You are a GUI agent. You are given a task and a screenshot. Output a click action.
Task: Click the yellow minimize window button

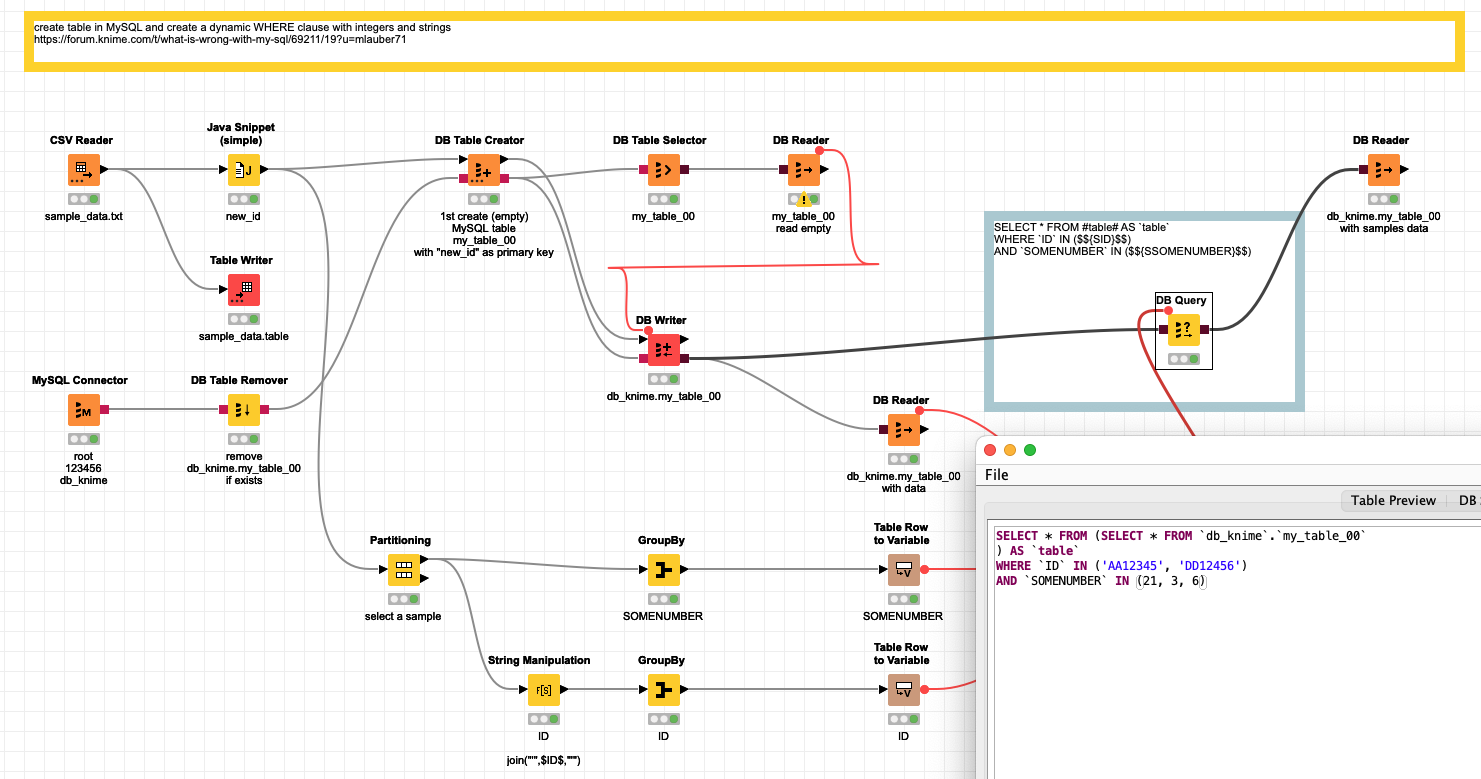(x=1010, y=450)
